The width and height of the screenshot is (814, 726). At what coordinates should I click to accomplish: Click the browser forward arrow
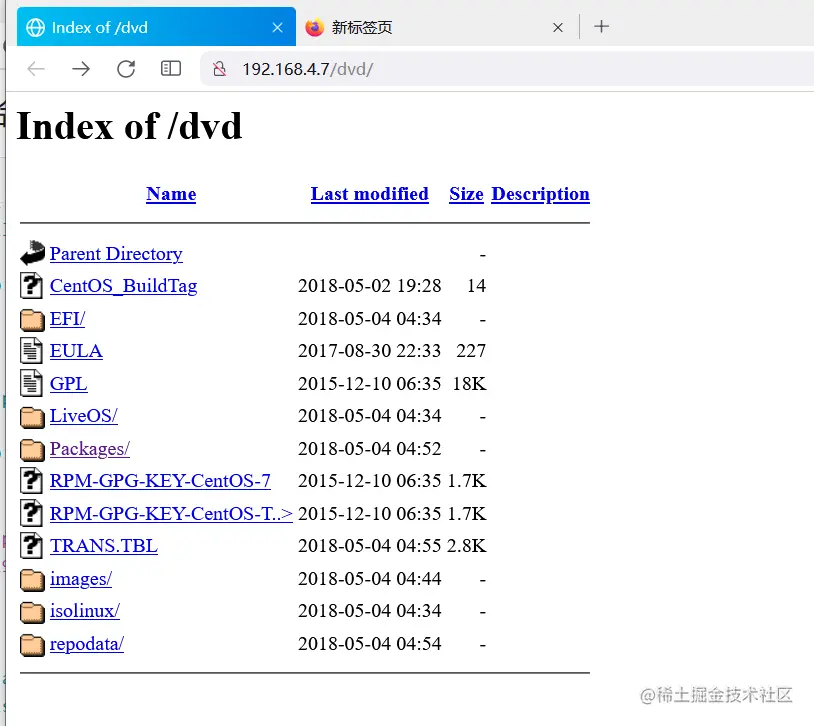click(81, 69)
